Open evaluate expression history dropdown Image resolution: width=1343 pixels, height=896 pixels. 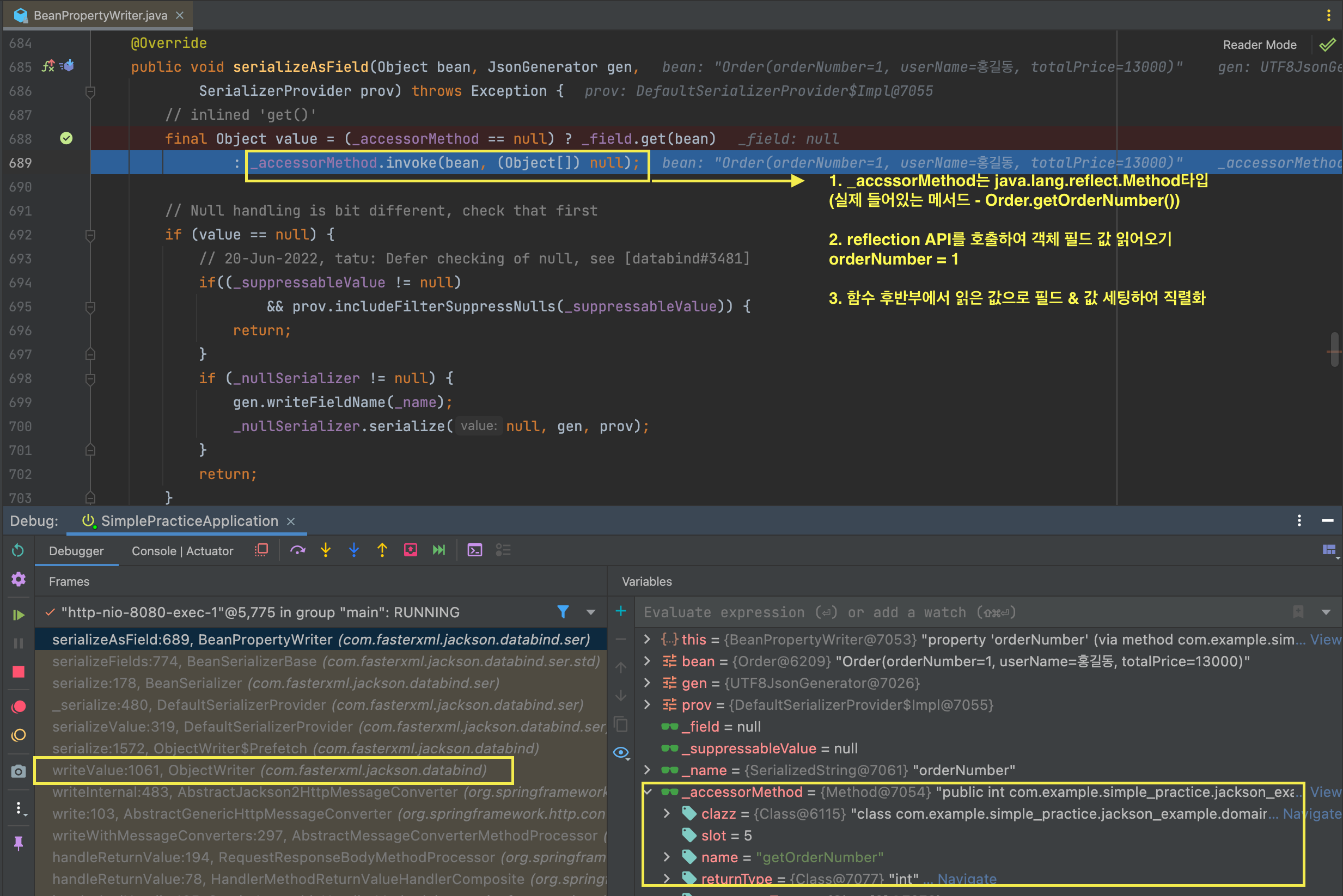[x=1327, y=612]
